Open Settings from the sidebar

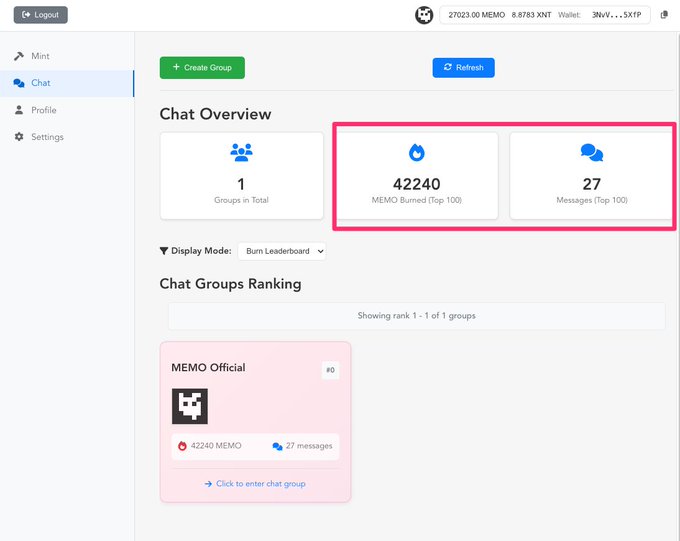coord(46,137)
